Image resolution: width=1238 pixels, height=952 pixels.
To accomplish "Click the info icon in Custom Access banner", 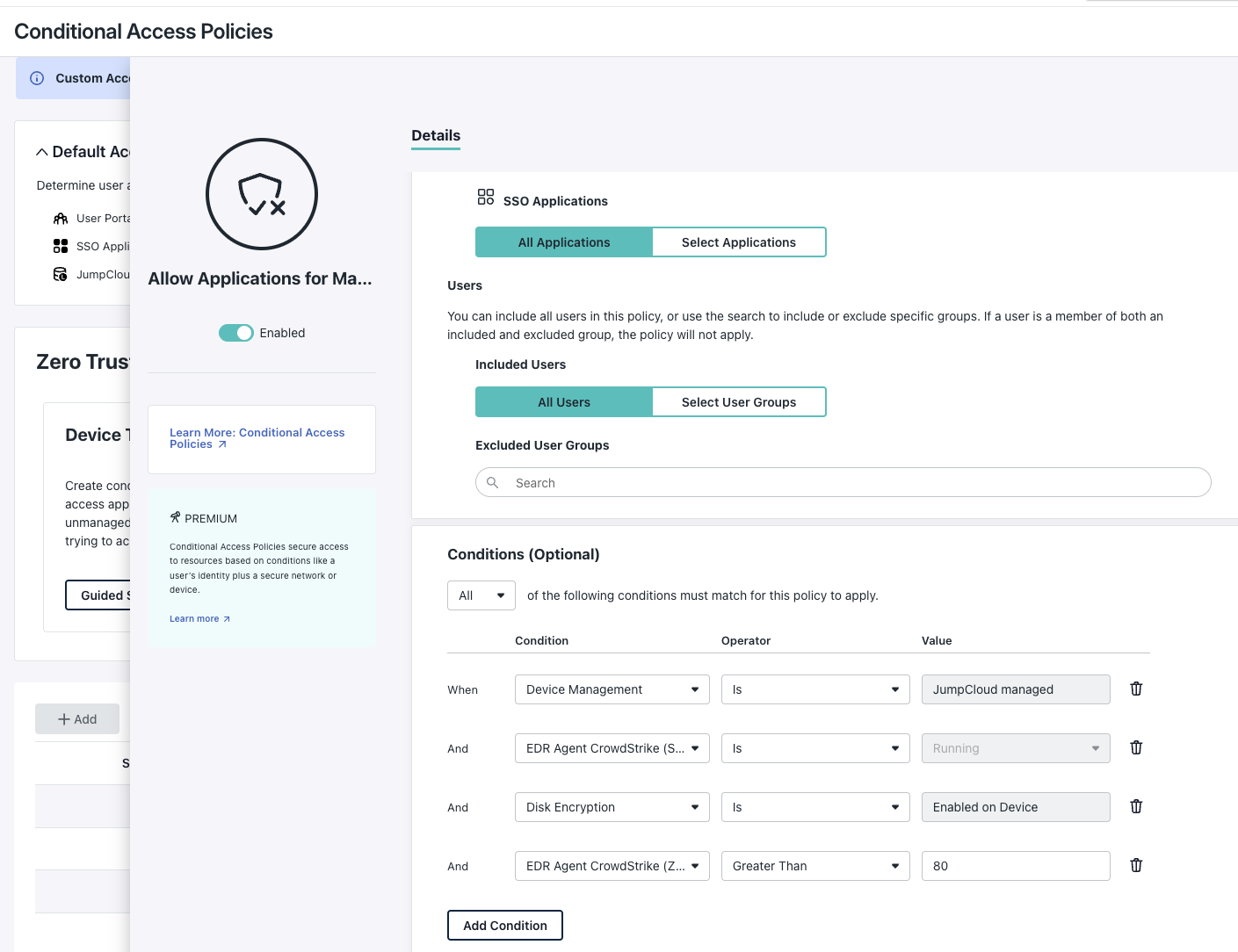I will tap(37, 78).
